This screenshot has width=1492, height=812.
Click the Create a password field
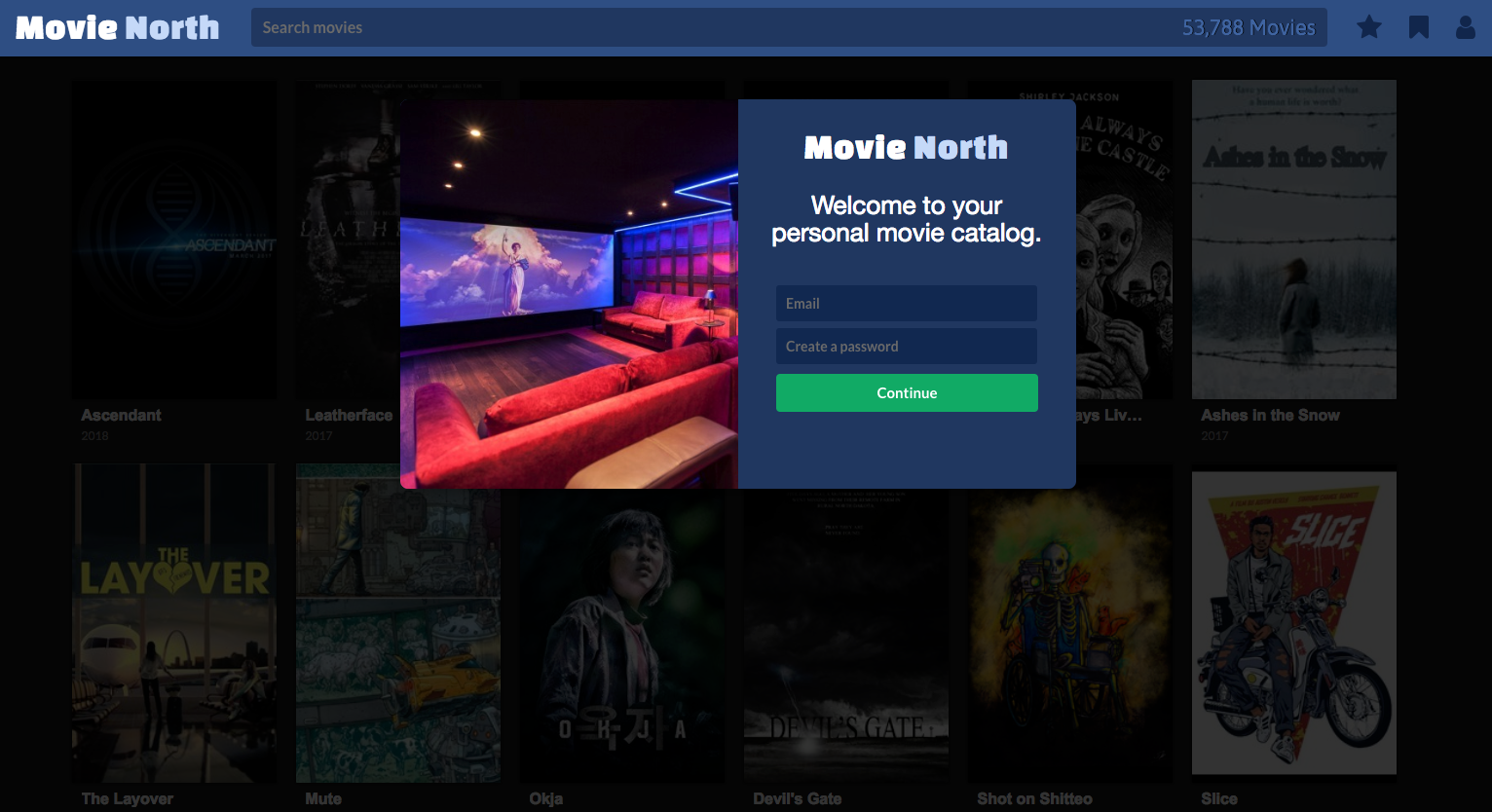(906, 346)
